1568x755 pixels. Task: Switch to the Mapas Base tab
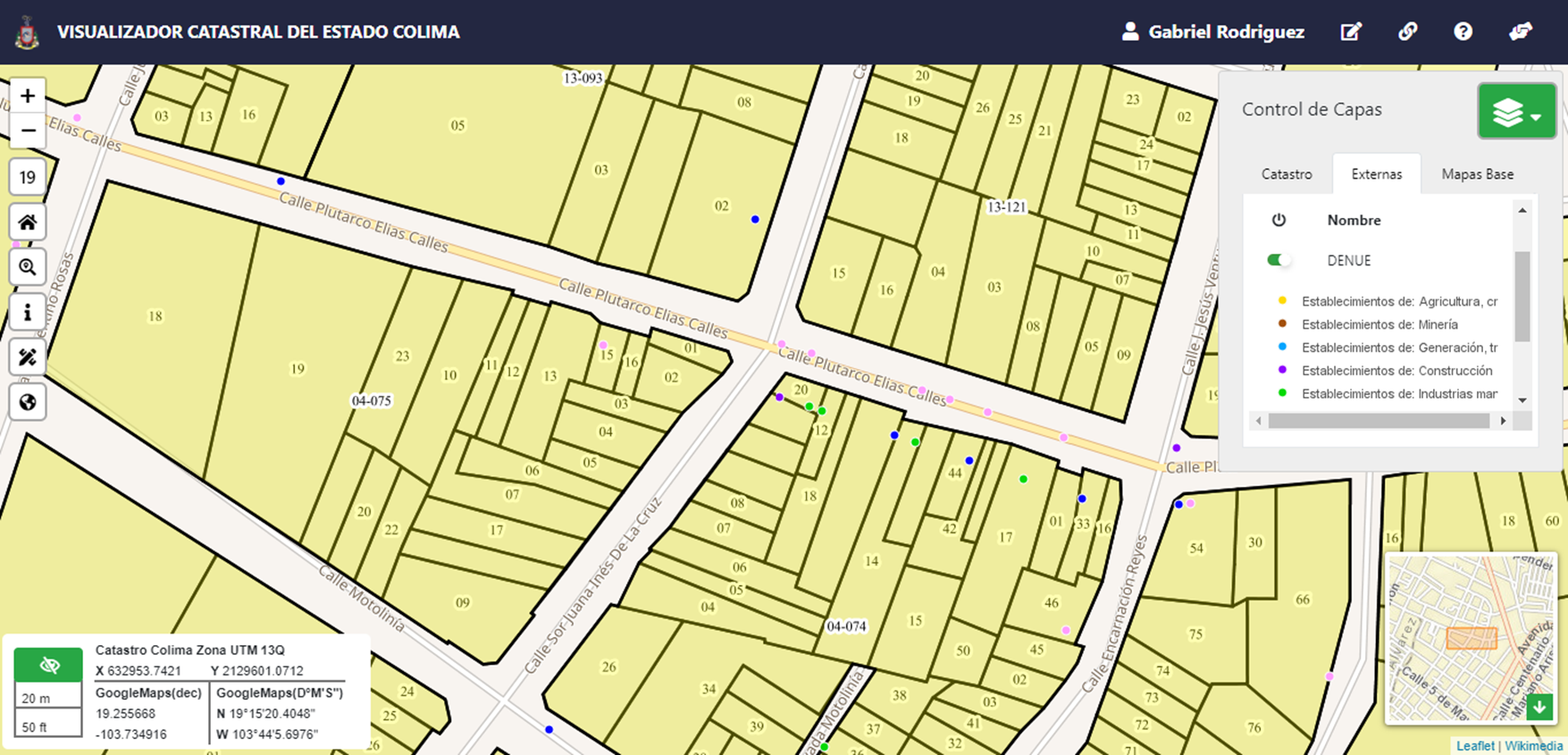click(x=1477, y=174)
